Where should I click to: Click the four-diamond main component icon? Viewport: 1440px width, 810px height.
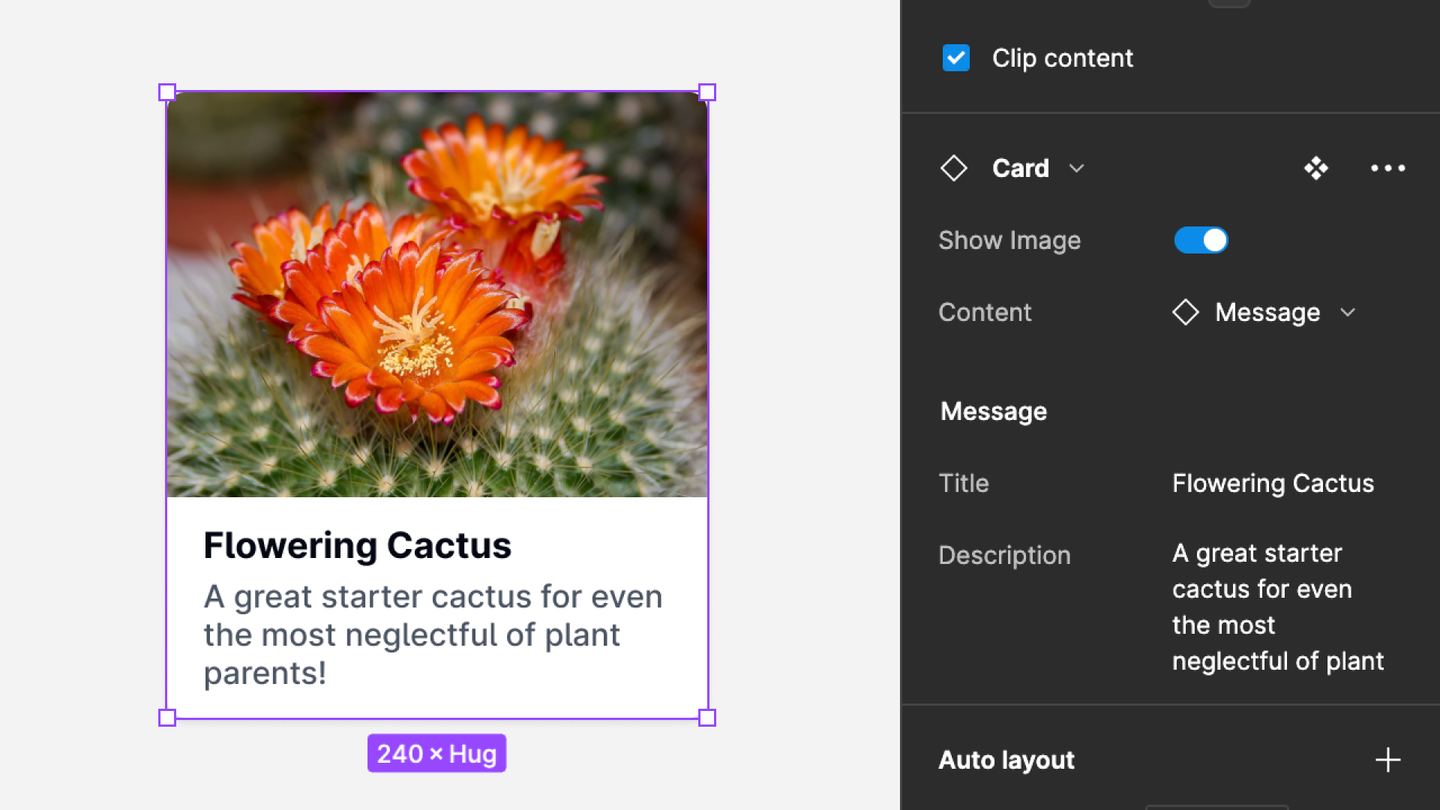click(x=1316, y=168)
